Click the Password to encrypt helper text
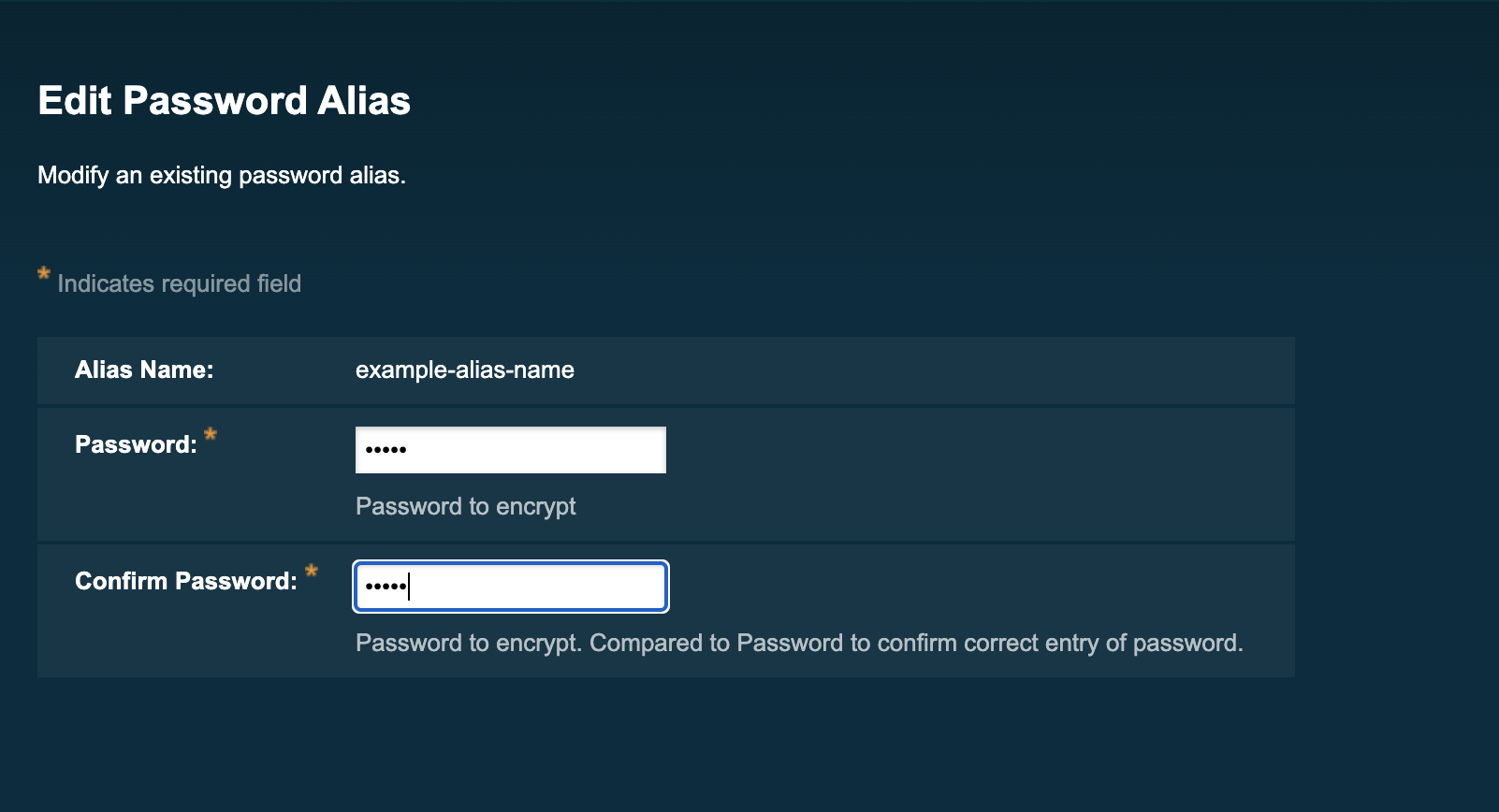 (465, 506)
